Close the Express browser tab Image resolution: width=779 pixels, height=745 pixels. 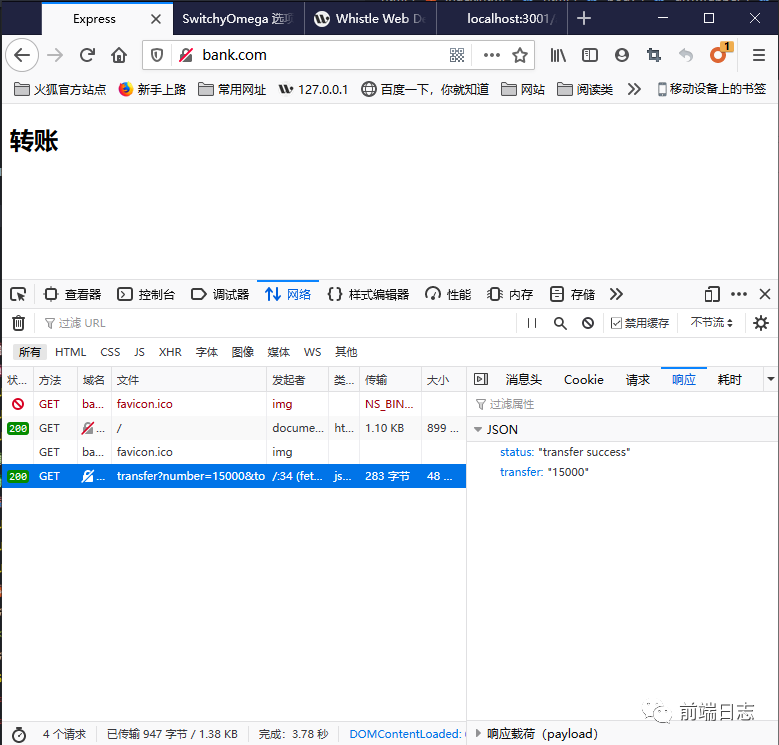tap(156, 19)
